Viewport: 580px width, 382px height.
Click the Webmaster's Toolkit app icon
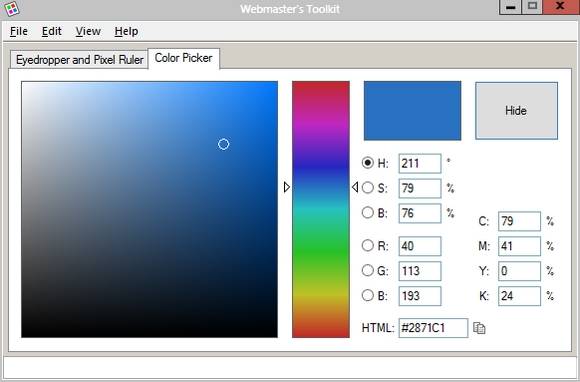(x=11, y=9)
